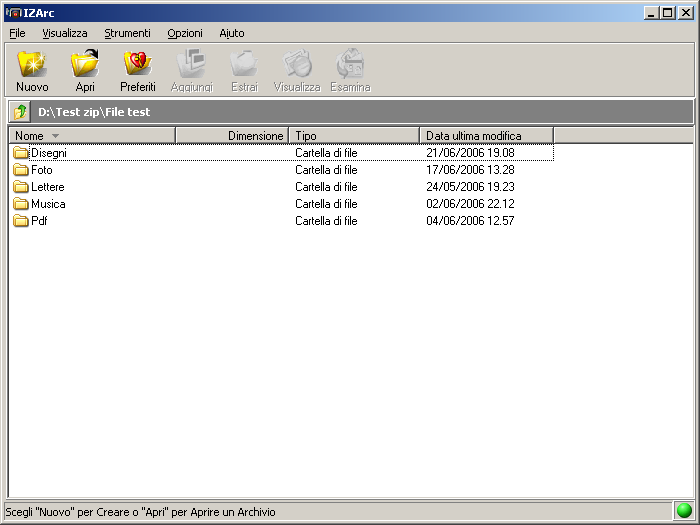700x525 pixels.
Task: Click Cartella di file in Foto row
Action: click(326, 170)
